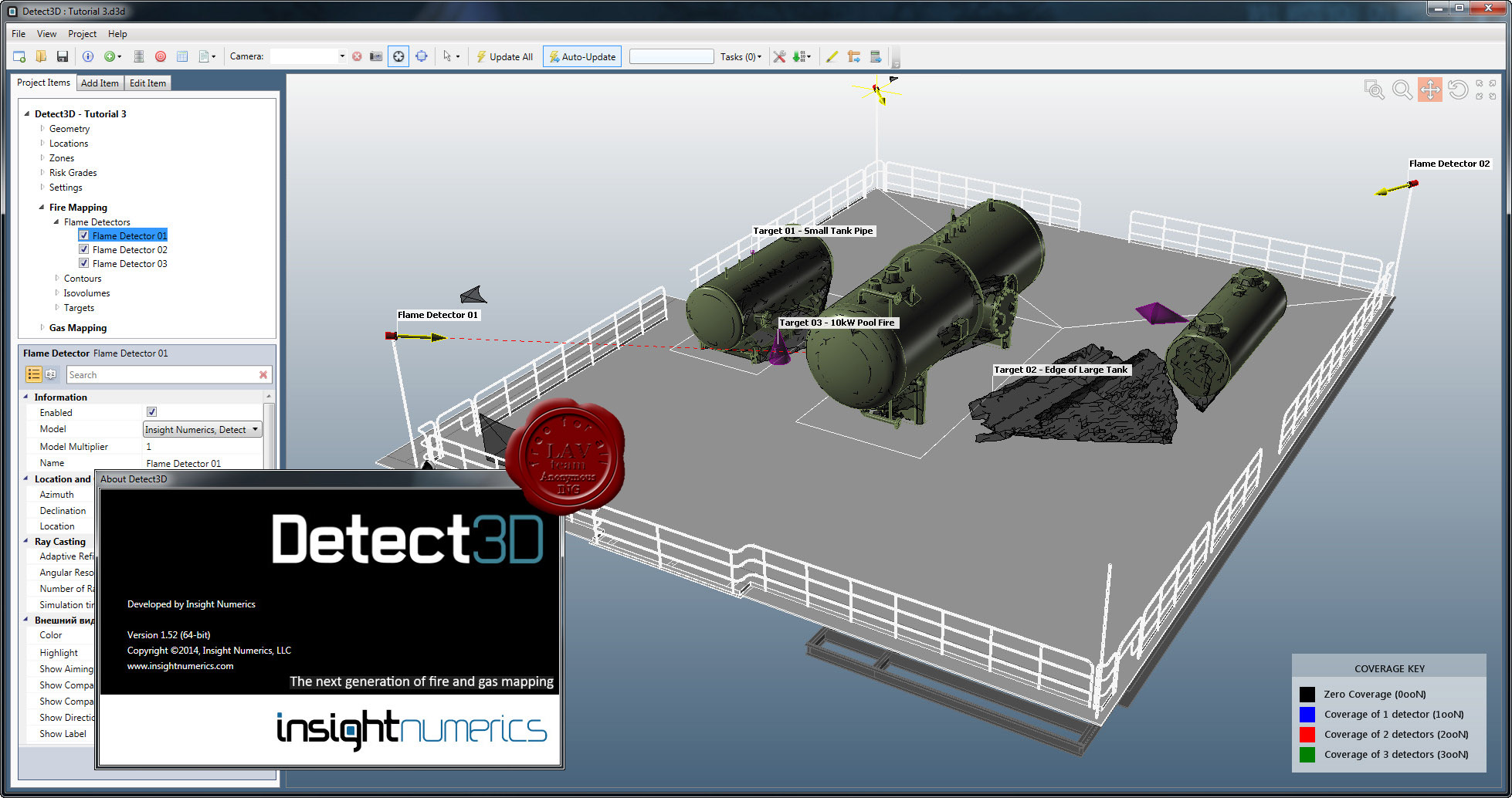1512x798 pixels.
Task: Expand the Locations tree node
Action: 42,143
